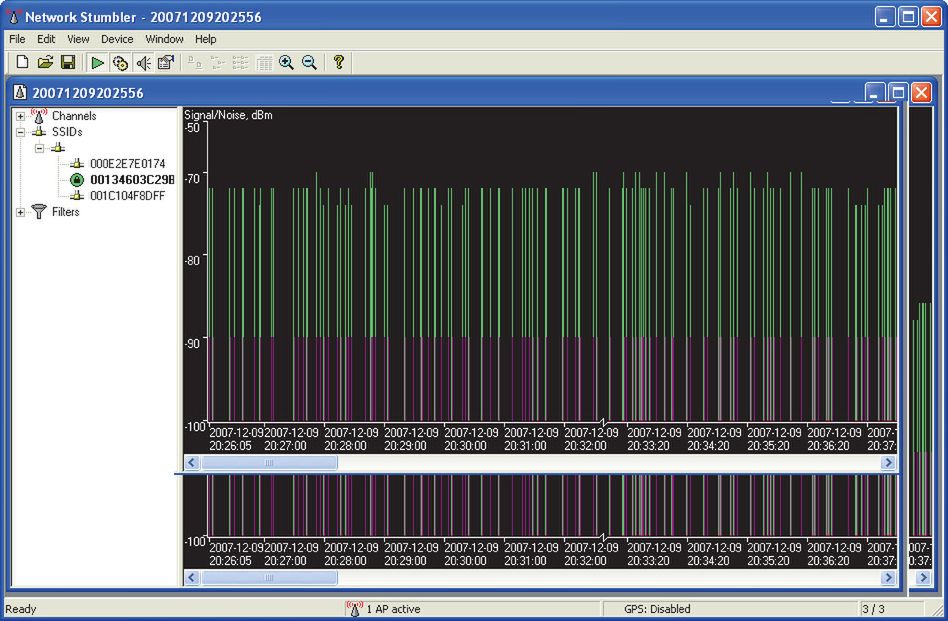Maximize the 20071209202556 child window
This screenshot has height=621, width=948.
[898, 93]
